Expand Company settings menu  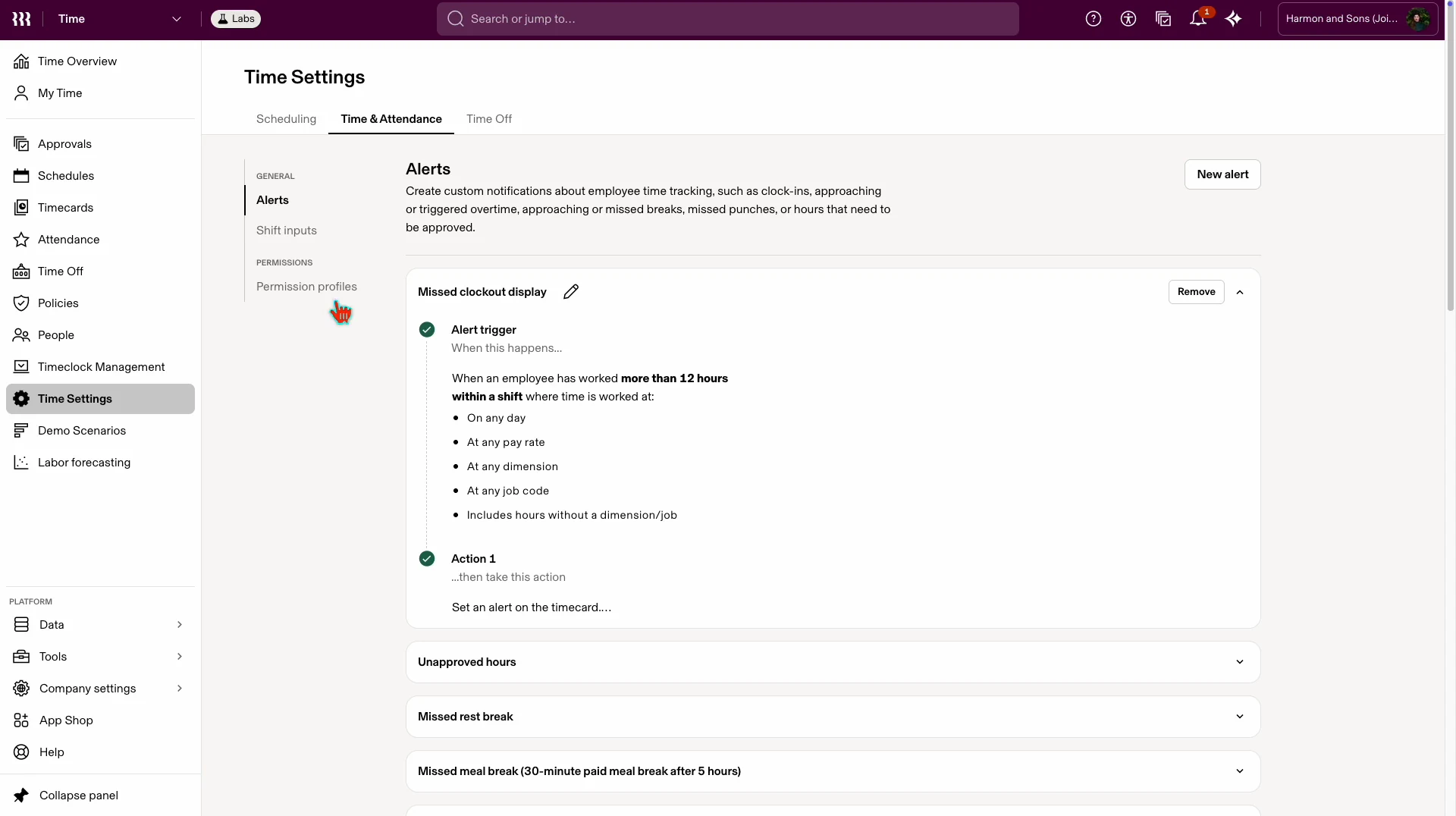tap(100, 689)
